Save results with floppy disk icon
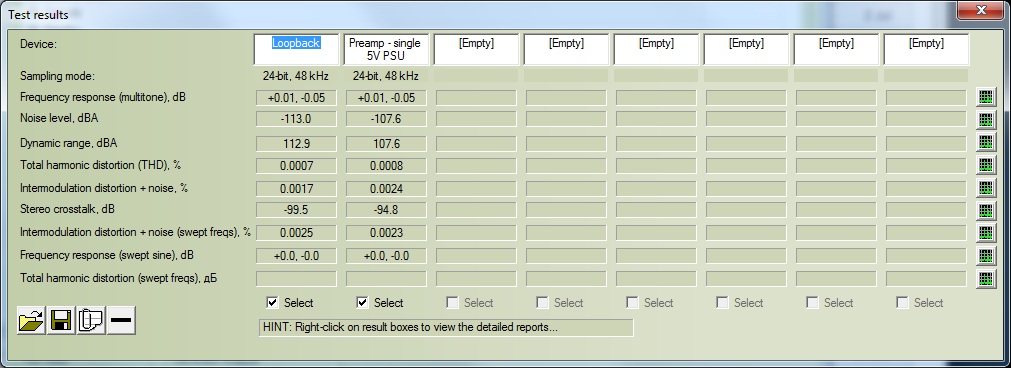The image size is (1011, 368). 61,320
